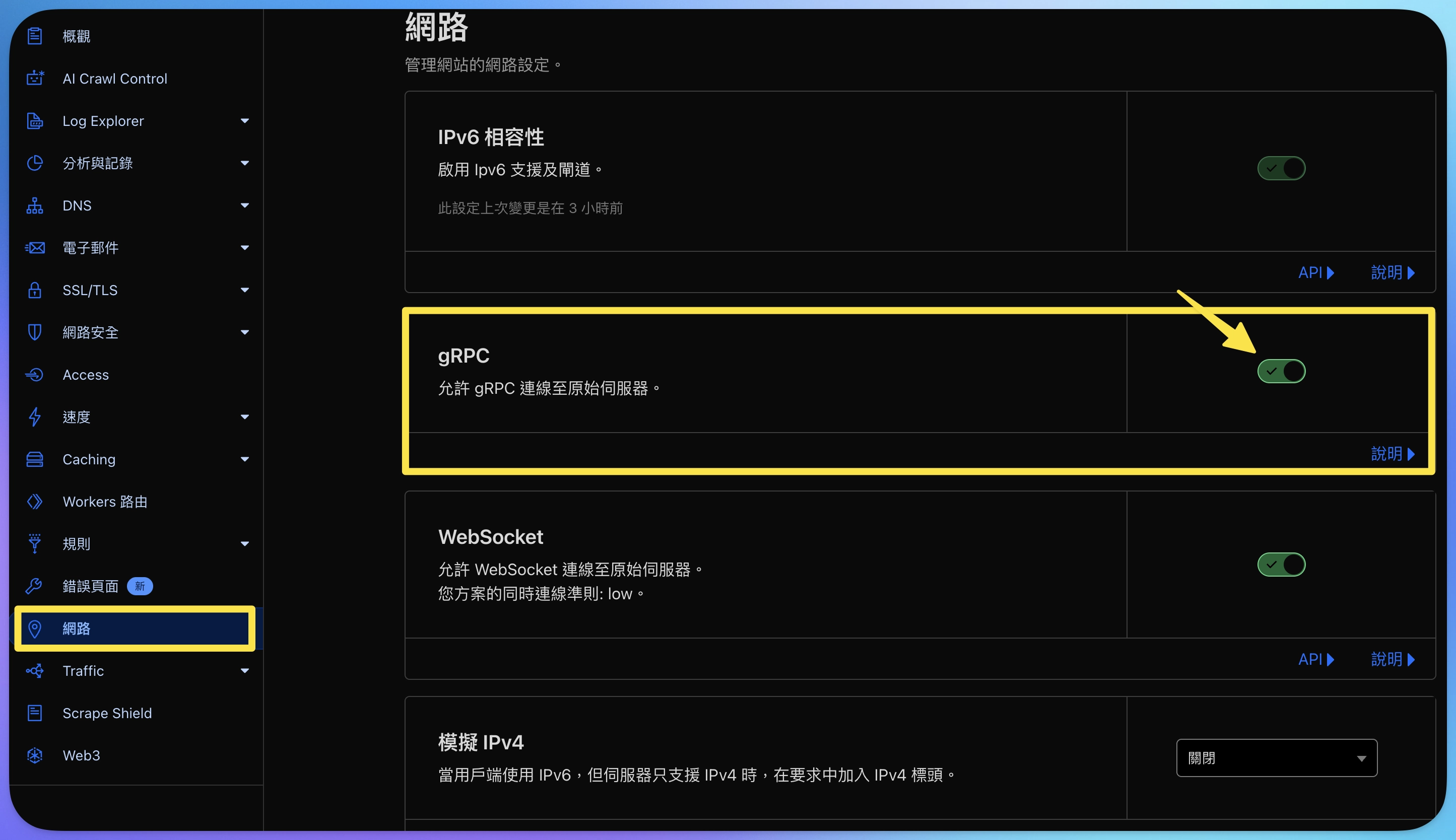Click the Workers 路由 diamond icon
Viewport: 1456px width, 840px height.
pyautogui.click(x=35, y=502)
